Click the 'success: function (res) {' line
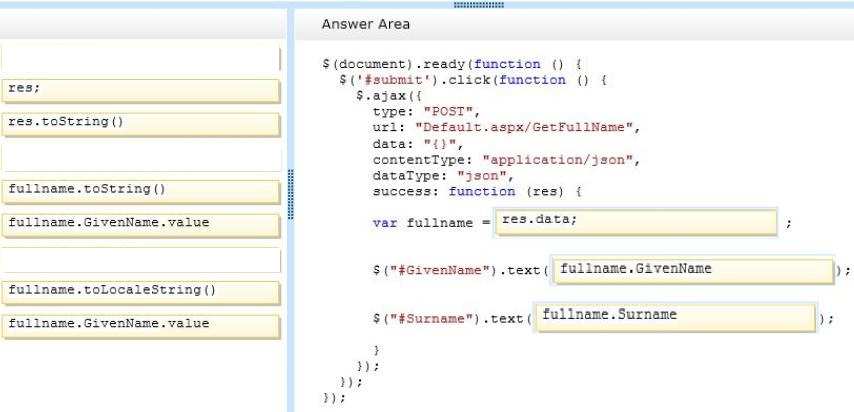This screenshot has height=412, width=854. tap(477, 192)
